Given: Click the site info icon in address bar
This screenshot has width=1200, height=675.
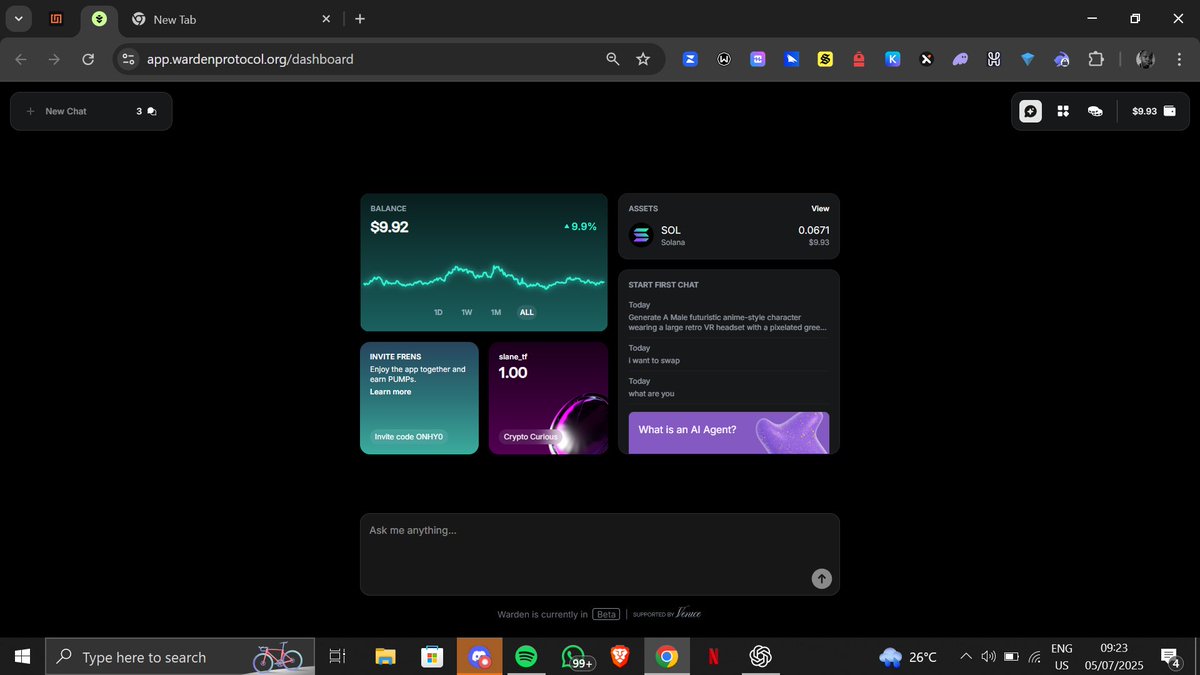Looking at the screenshot, I should coord(128,59).
